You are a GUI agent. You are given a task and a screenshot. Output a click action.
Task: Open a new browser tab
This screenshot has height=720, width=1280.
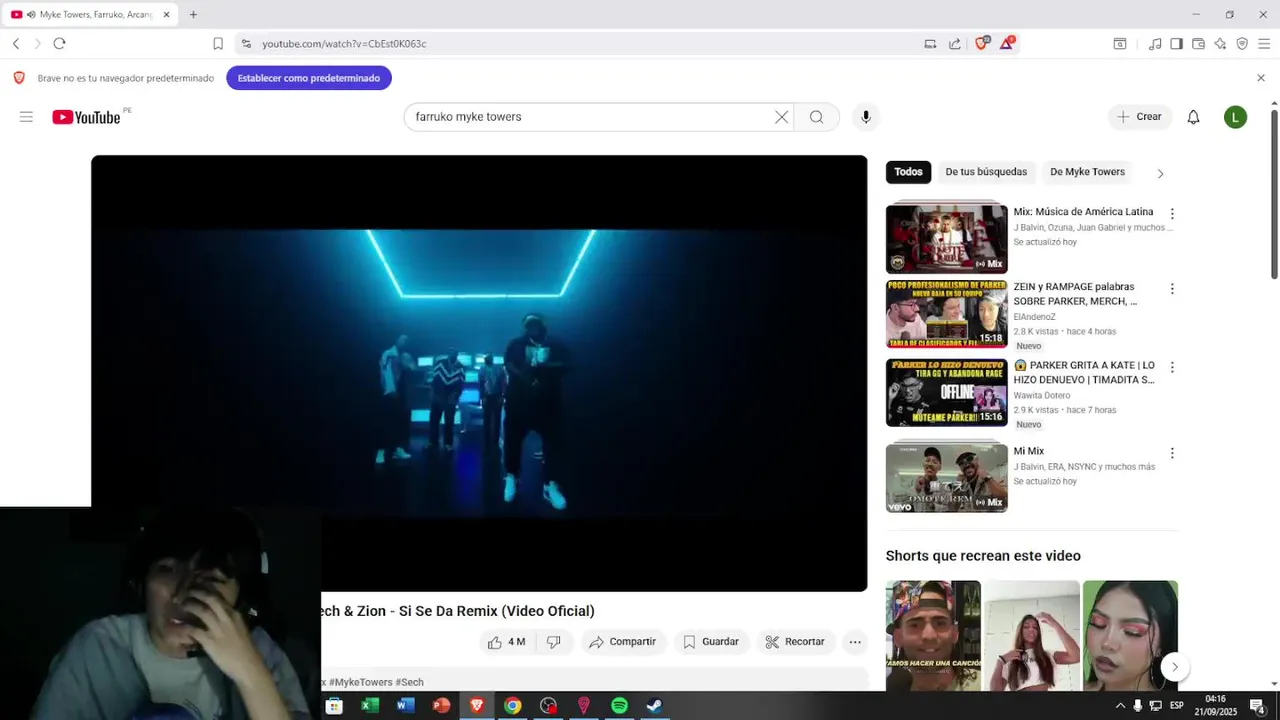coord(193,14)
